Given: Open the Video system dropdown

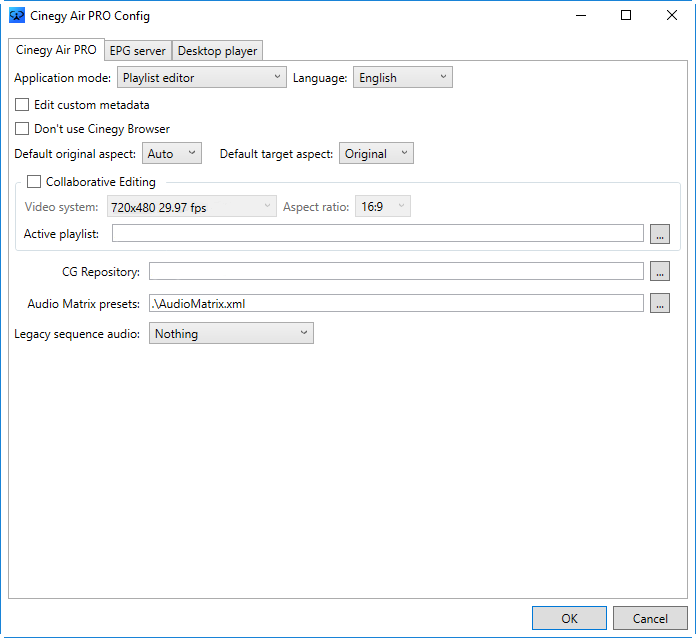Looking at the screenshot, I should pyautogui.click(x=192, y=206).
